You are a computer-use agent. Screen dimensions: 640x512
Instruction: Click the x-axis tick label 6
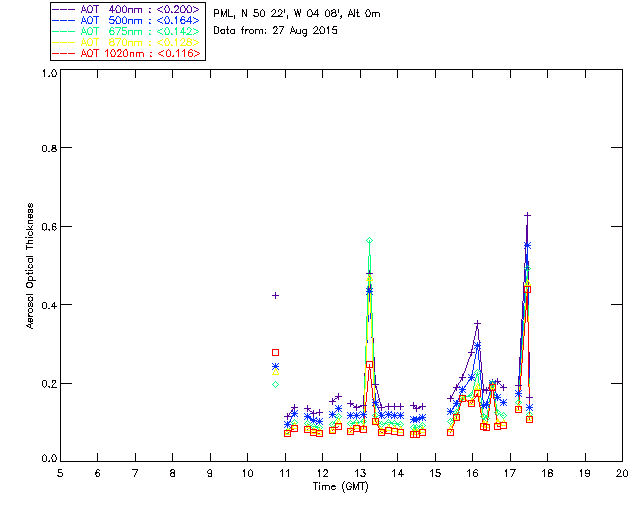pos(98,473)
